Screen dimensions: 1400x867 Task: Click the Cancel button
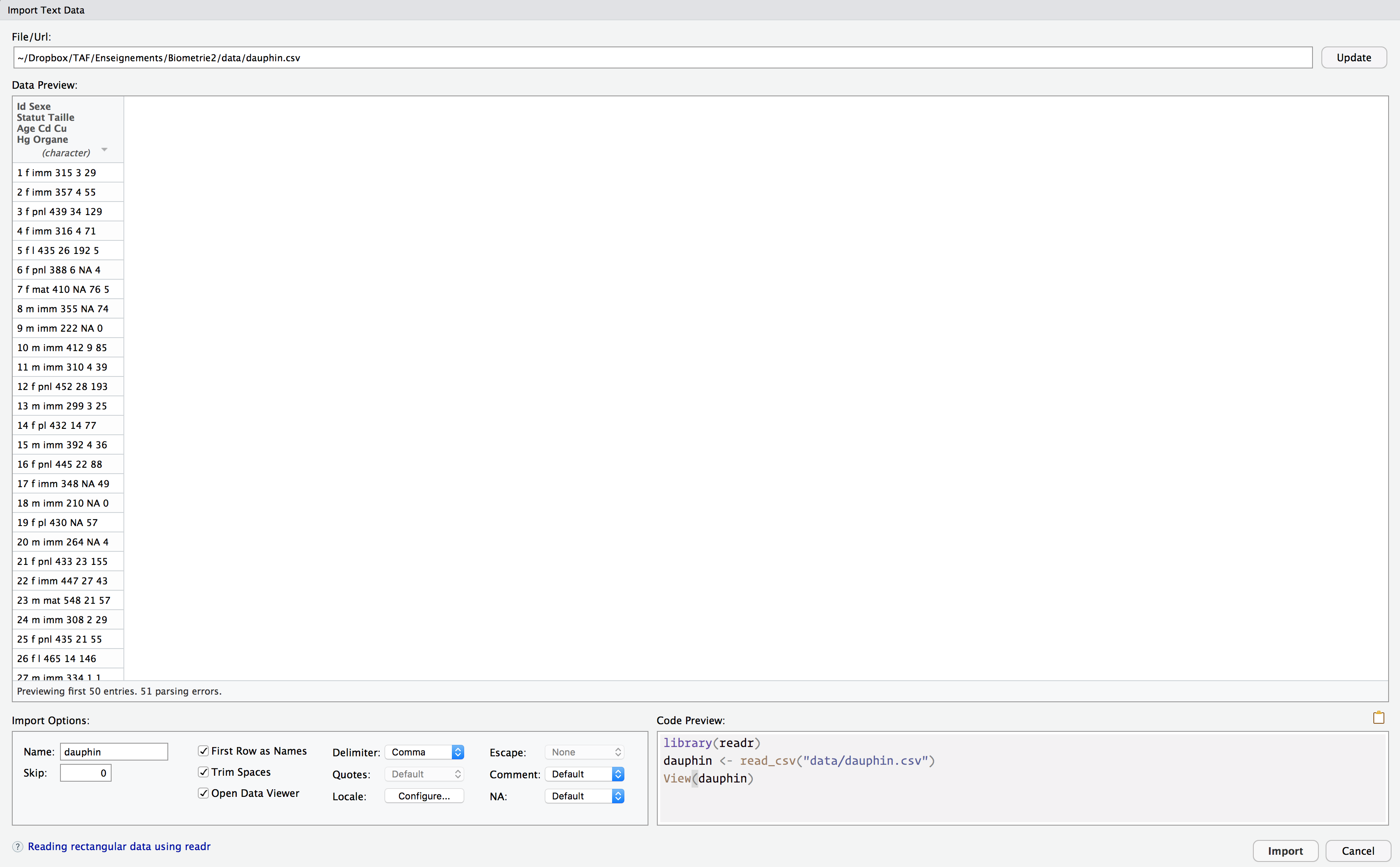(x=1358, y=851)
